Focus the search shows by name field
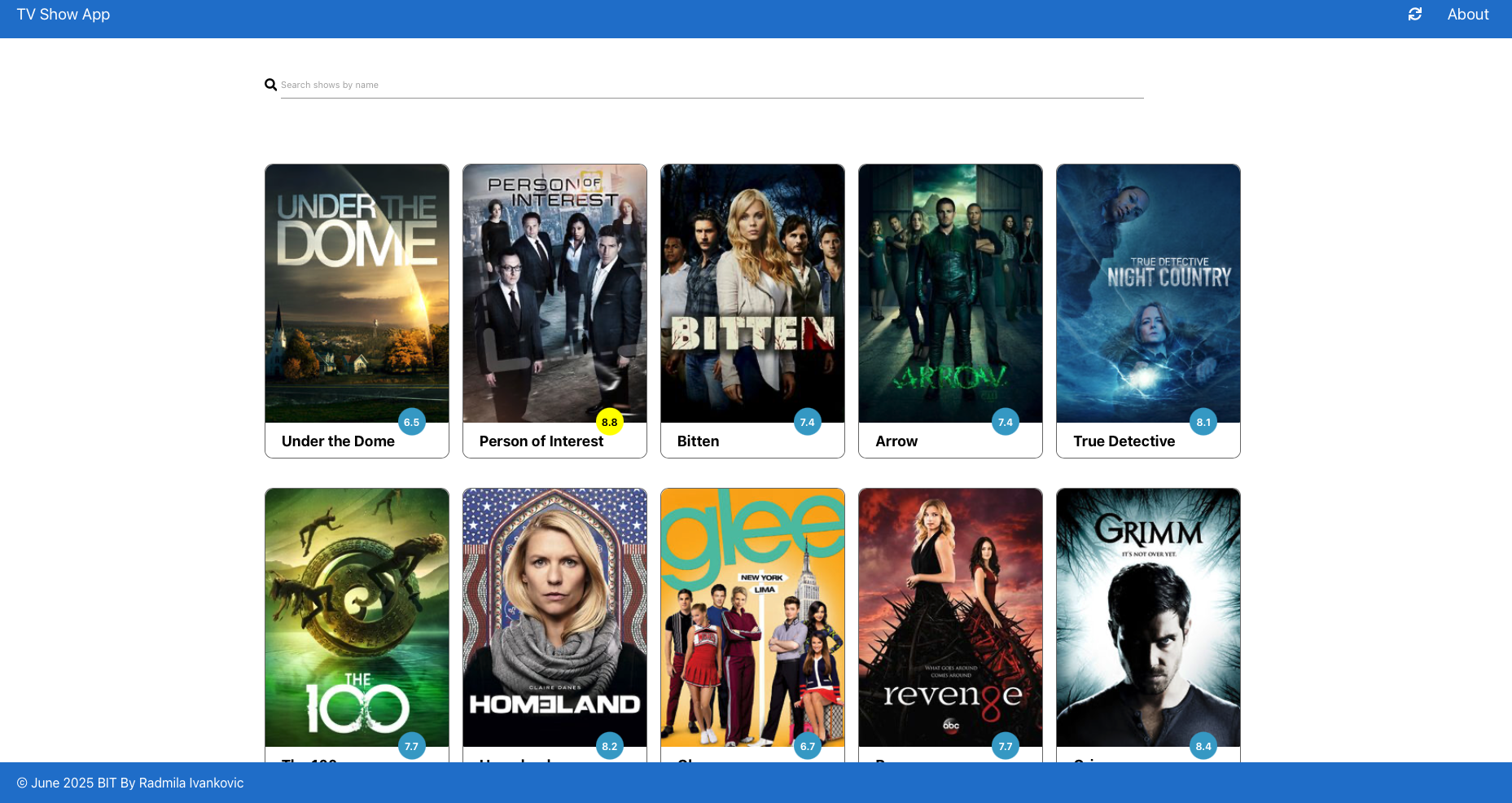 click(x=712, y=85)
